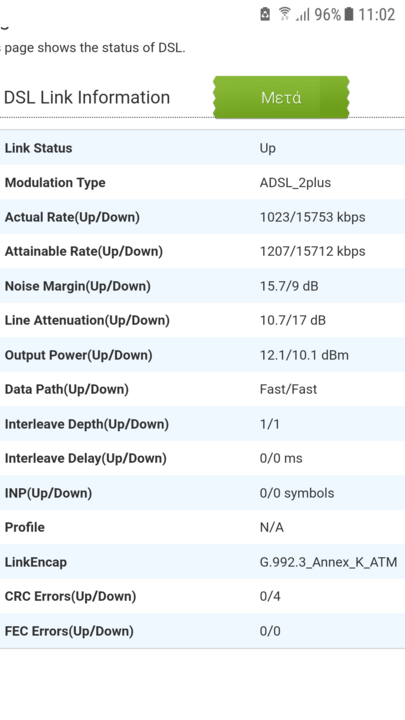Tap the Output Power 12.1/10.1 dBm value

[x=304, y=355]
